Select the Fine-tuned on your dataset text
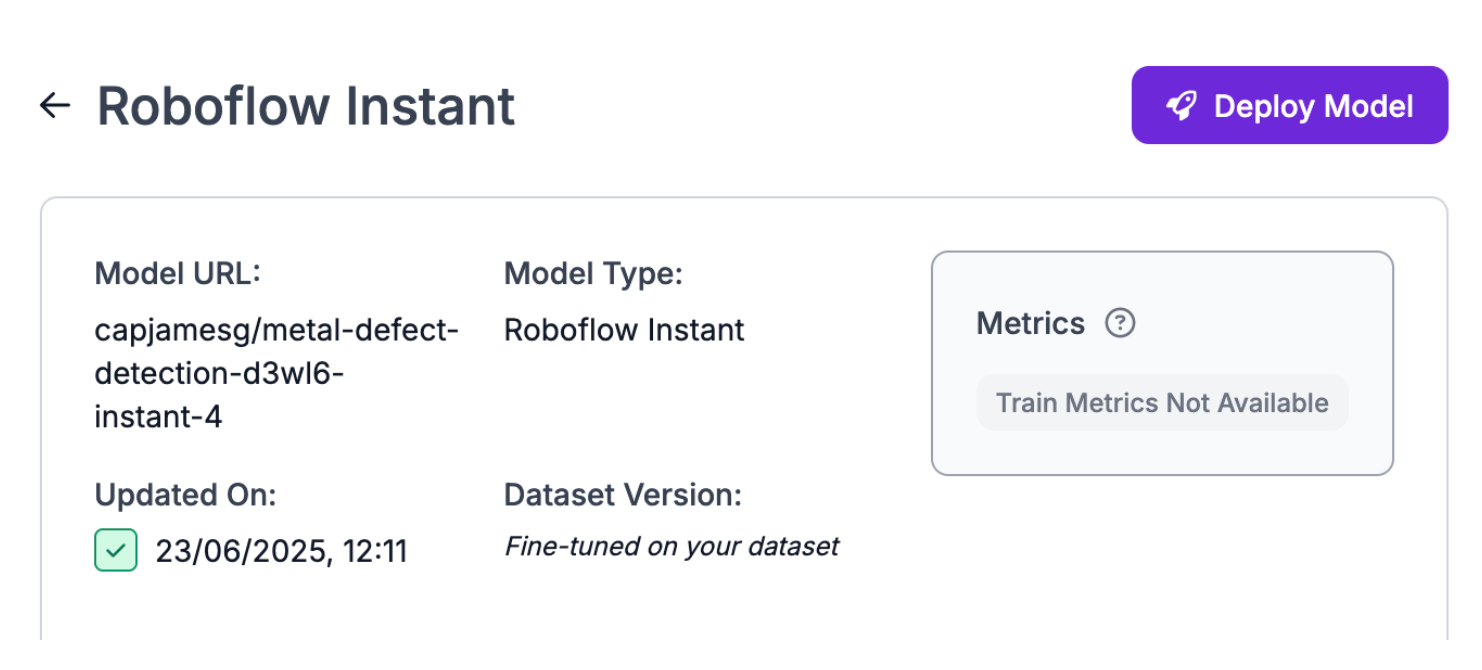The height and width of the screenshot is (670, 1482). point(671,546)
